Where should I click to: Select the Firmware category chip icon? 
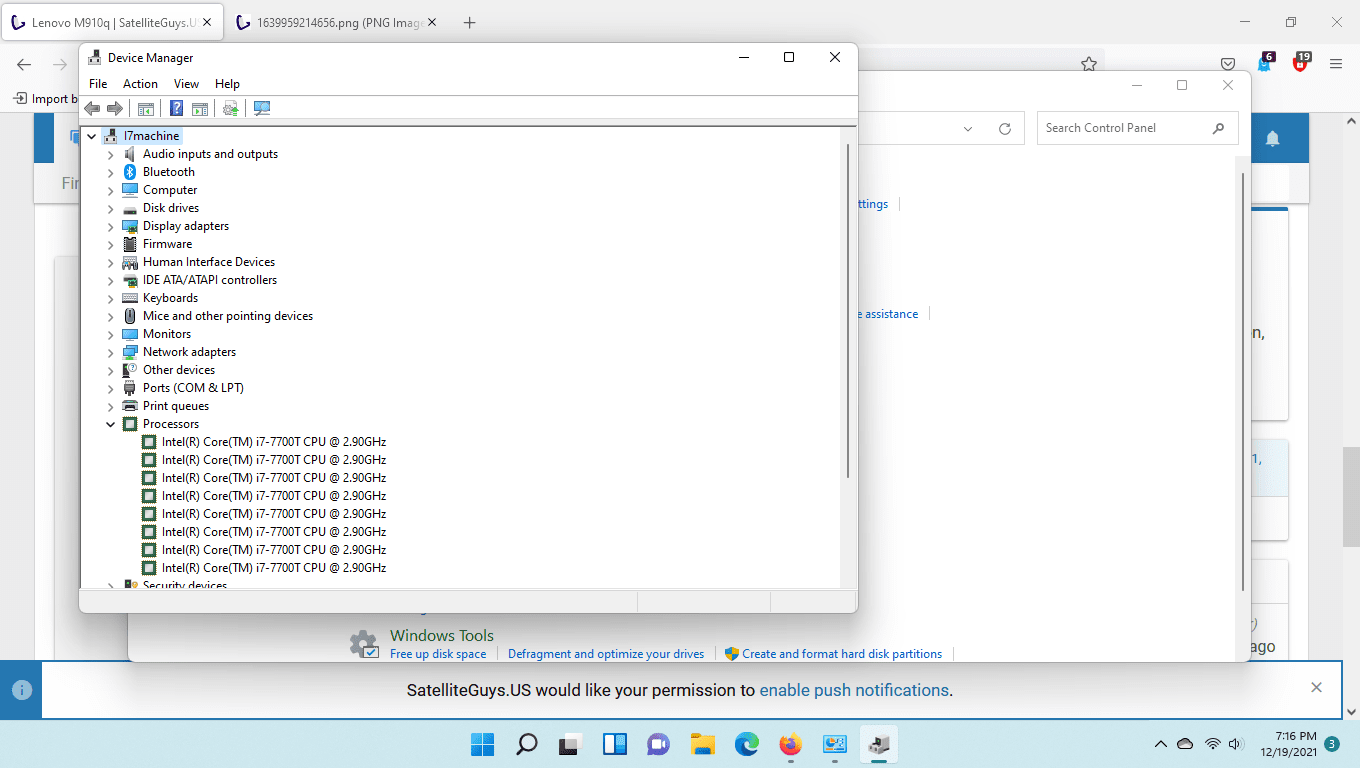click(x=130, y=244)
